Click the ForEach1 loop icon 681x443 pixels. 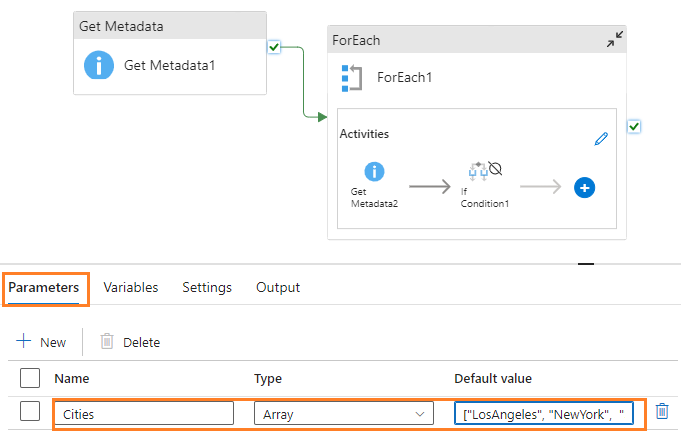tap(351, 77)
